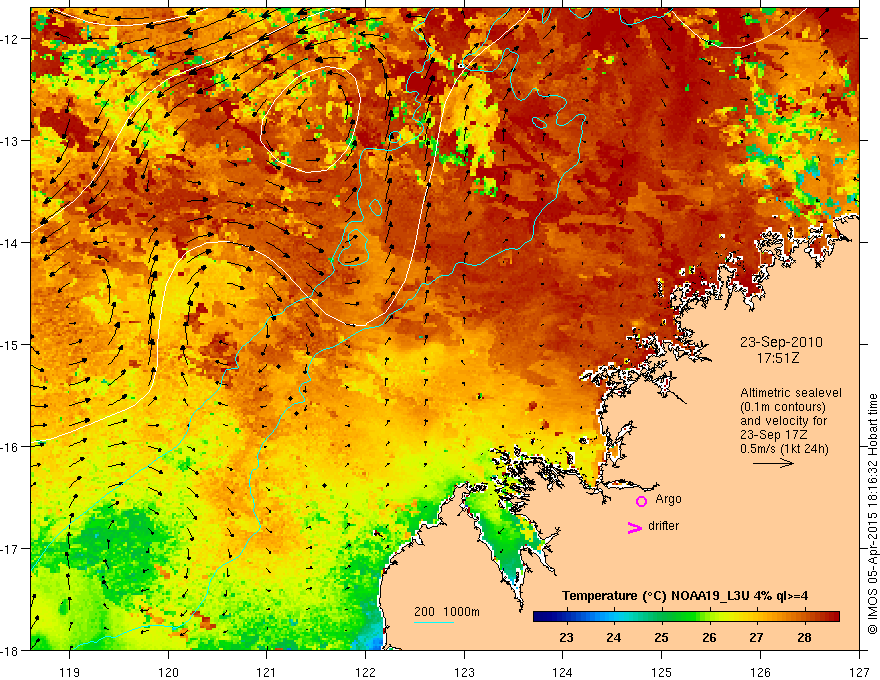
Task: Click the longitude axis label 120
Action: tap(168, 672)
